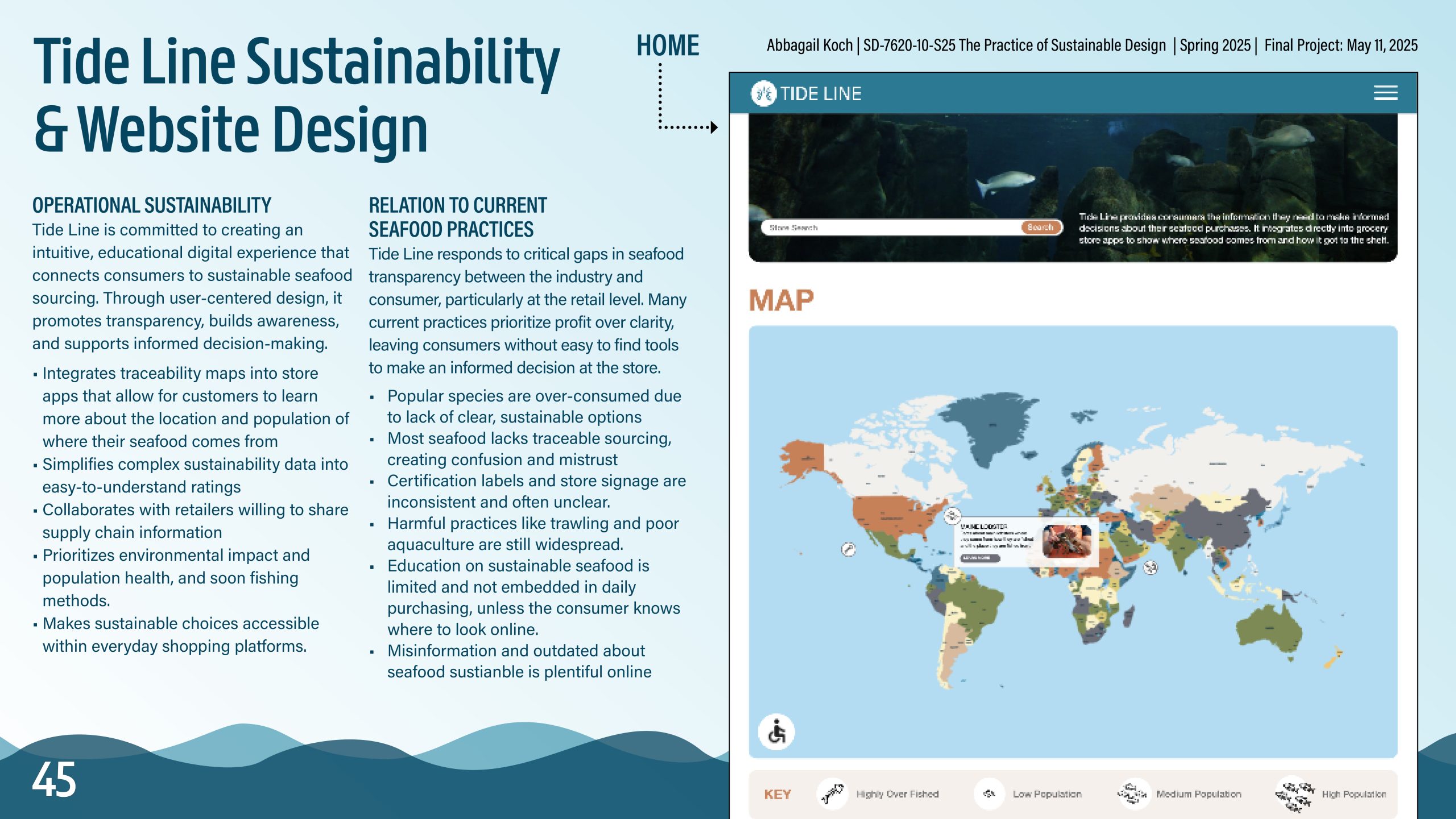The image size is (1456, 819).
Task: Click 'Final Project: May 11, 2025' text
Action: click(x=1341, y=45)
